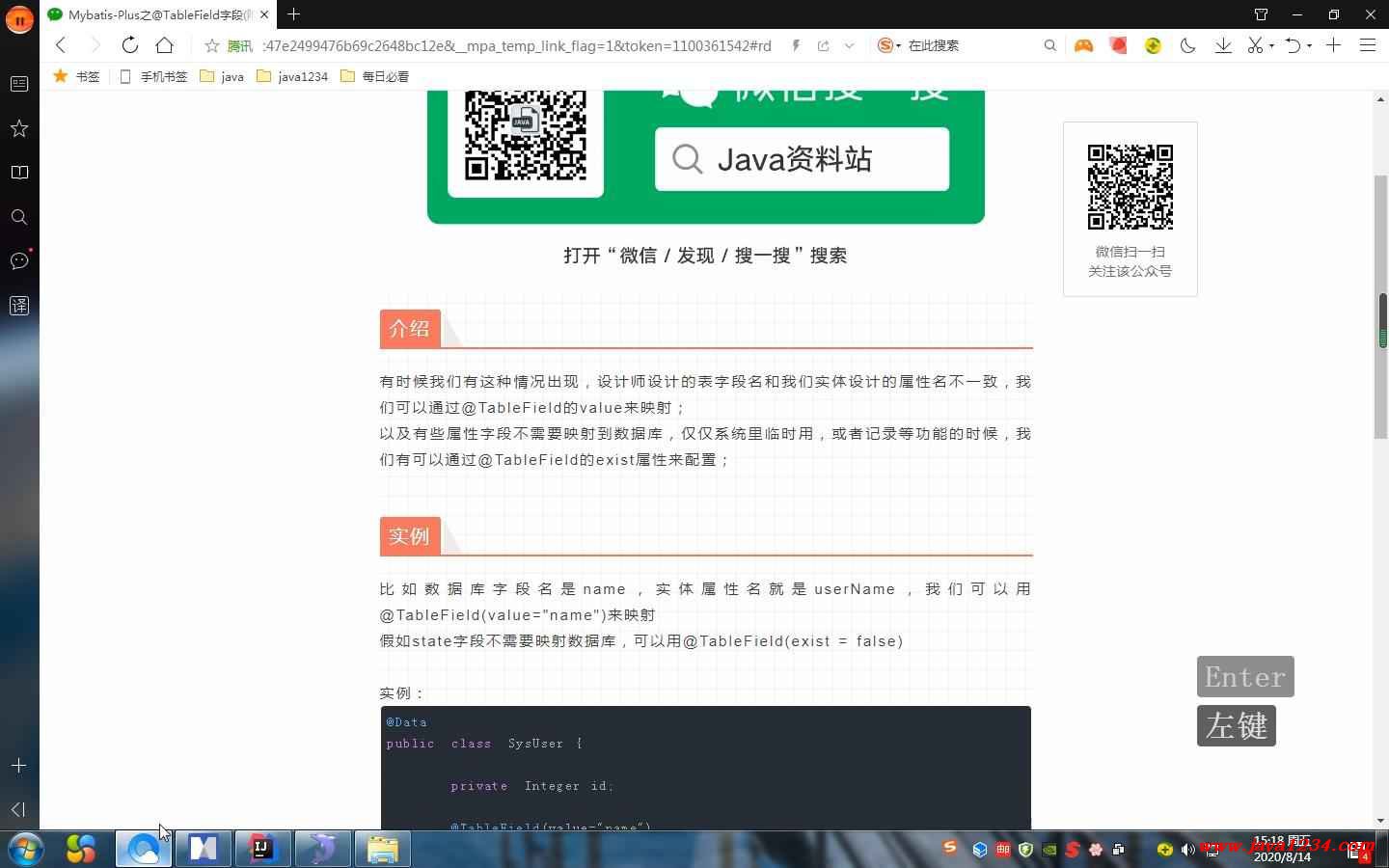Open the taskbar clock showing 2020/8/14
The height and width of the screenshot is (868, 1389).
coord(1282,849)
